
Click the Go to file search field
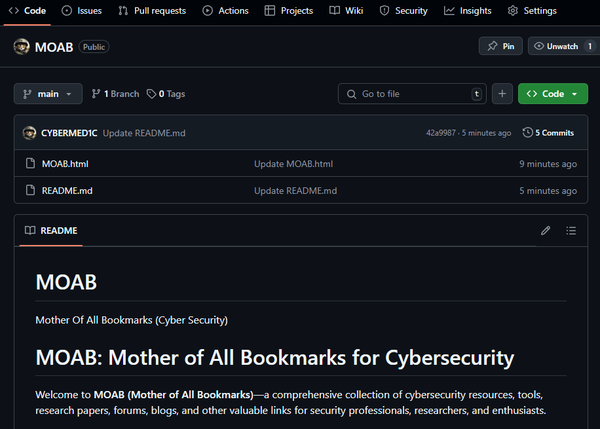coord(410,94)
